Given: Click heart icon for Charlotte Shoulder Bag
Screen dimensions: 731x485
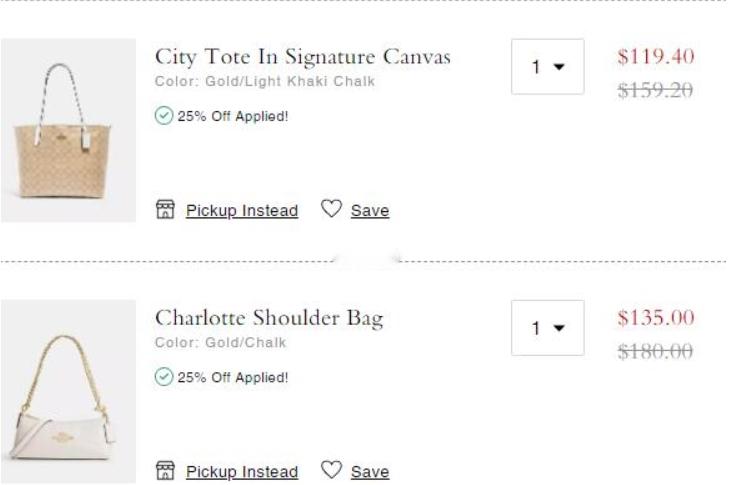Looking at the screenshot, I should [x=331, y=470].
